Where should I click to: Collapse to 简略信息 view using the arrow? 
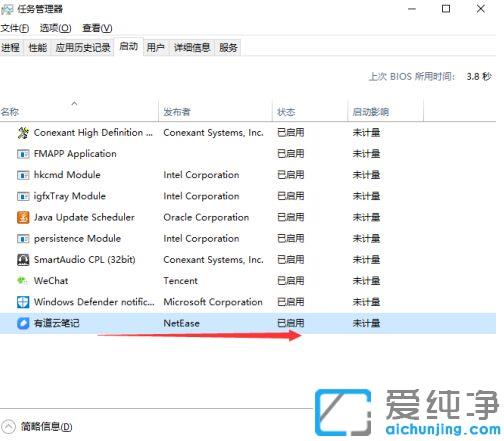pyautogui.click(x=8, y=427)
